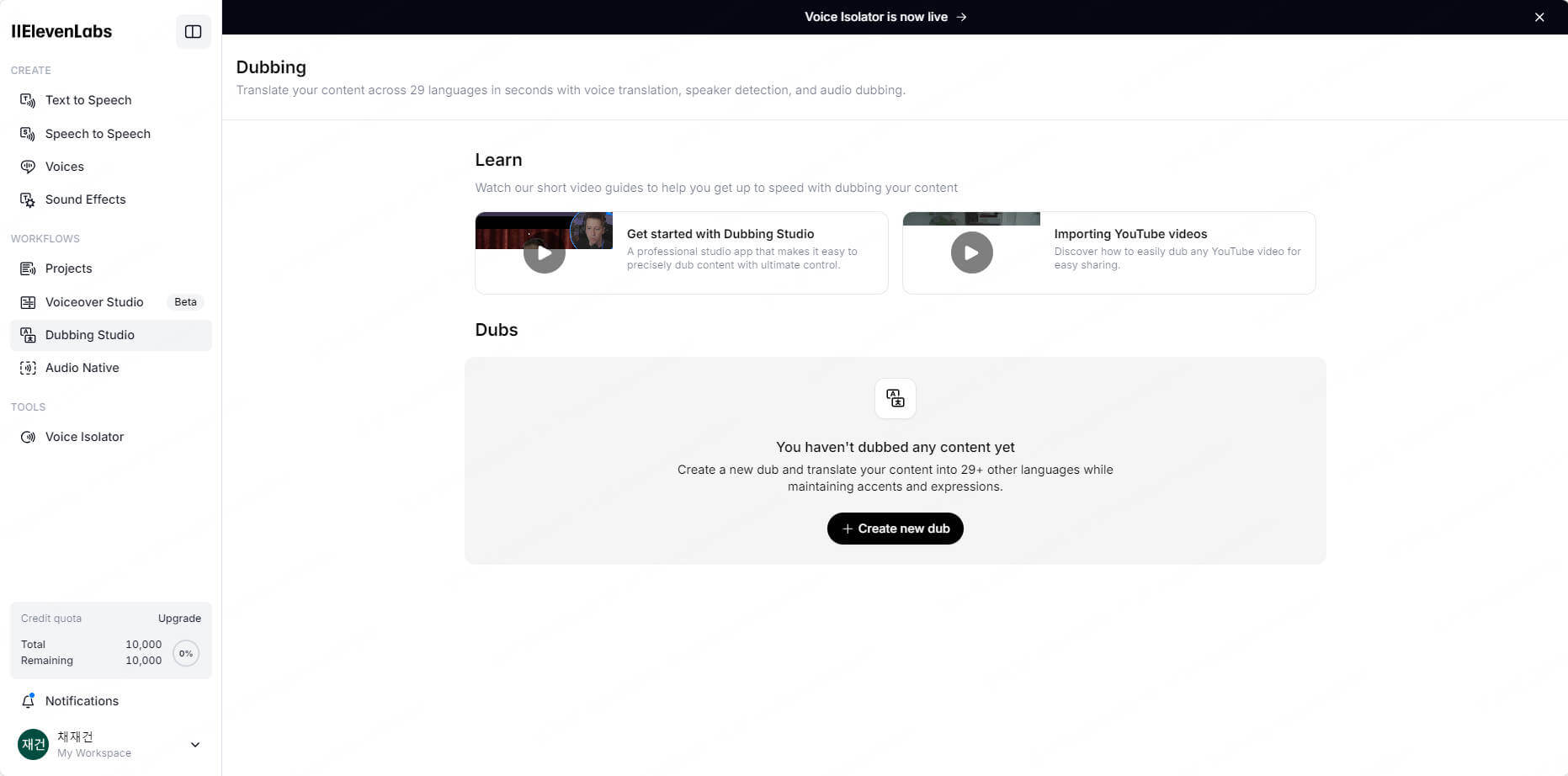Click the Sound Effects icon
The height and width of the screenshot is (776, 1568).
28,199
